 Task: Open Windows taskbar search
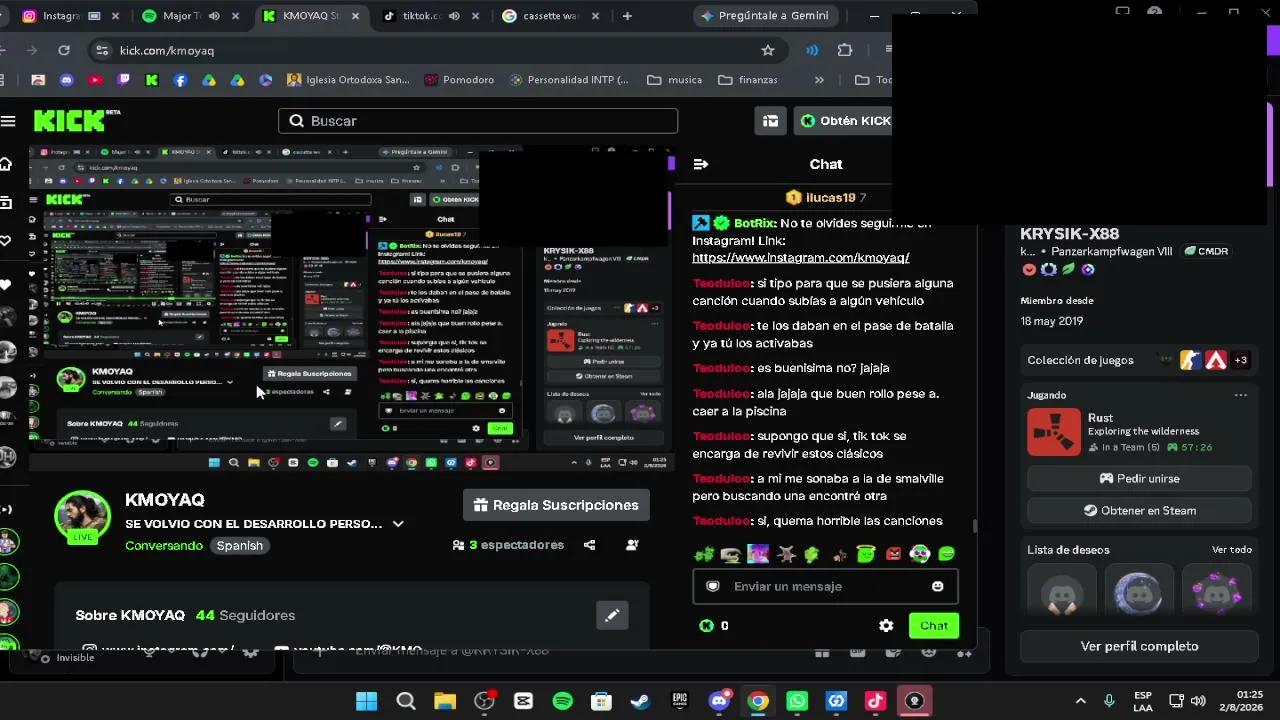point(406,701)
